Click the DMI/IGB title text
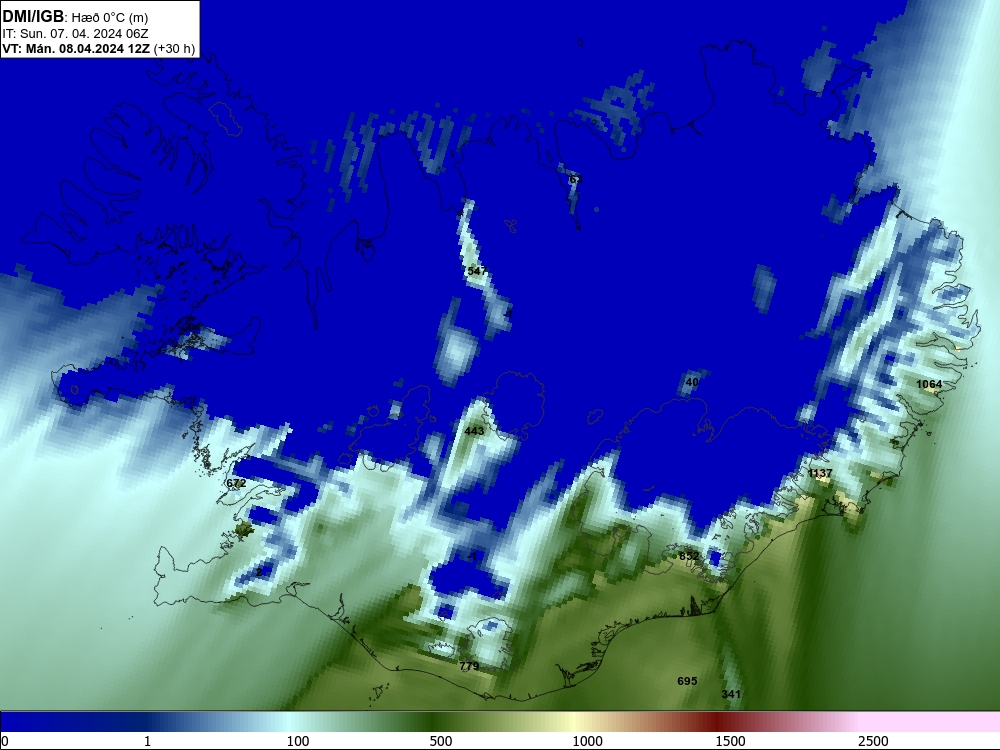The width and height of the screenshot is (1000, 750). 33,17
